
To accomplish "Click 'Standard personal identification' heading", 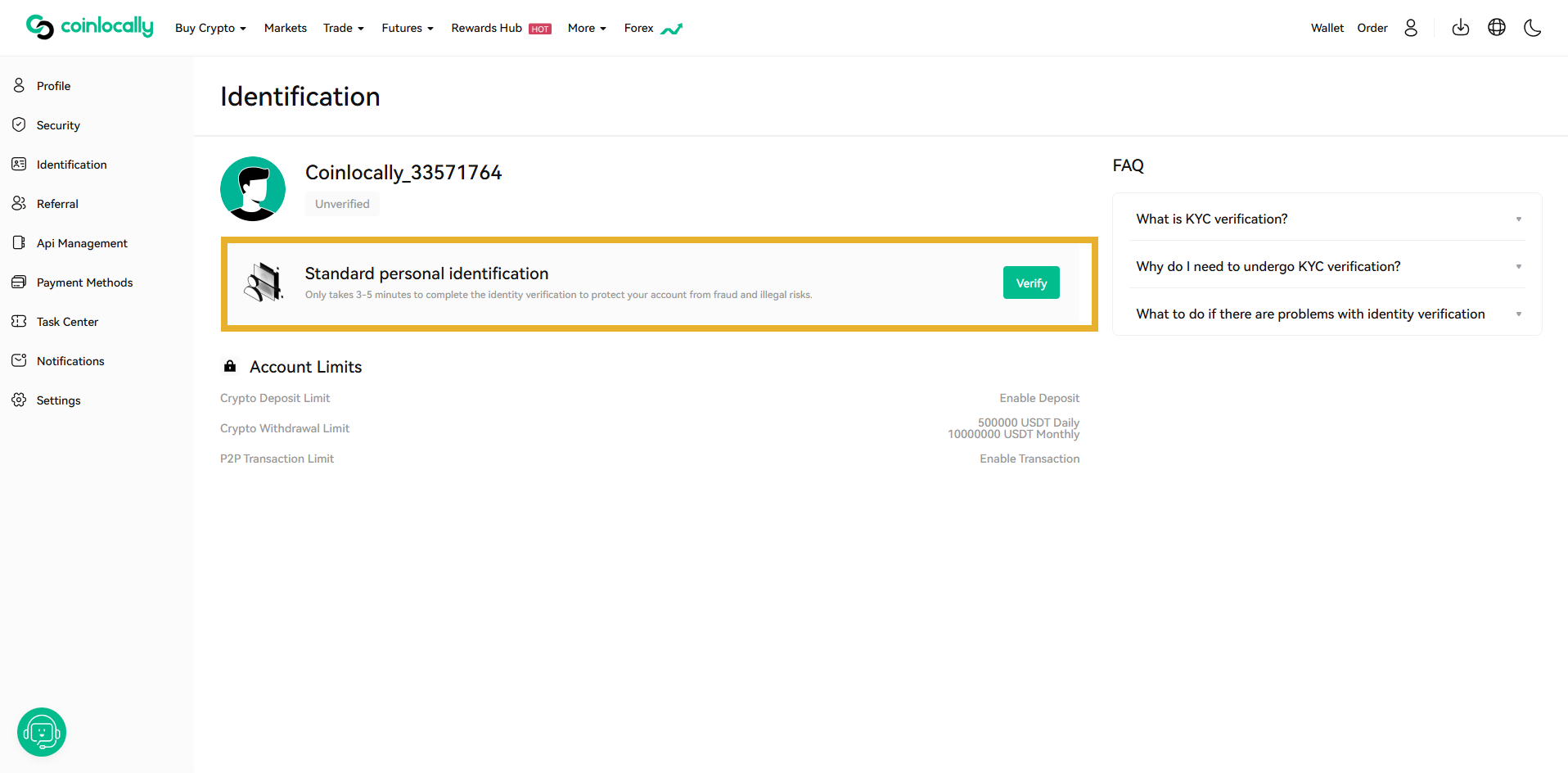I will pyautogui.click(x=426, y=273).
